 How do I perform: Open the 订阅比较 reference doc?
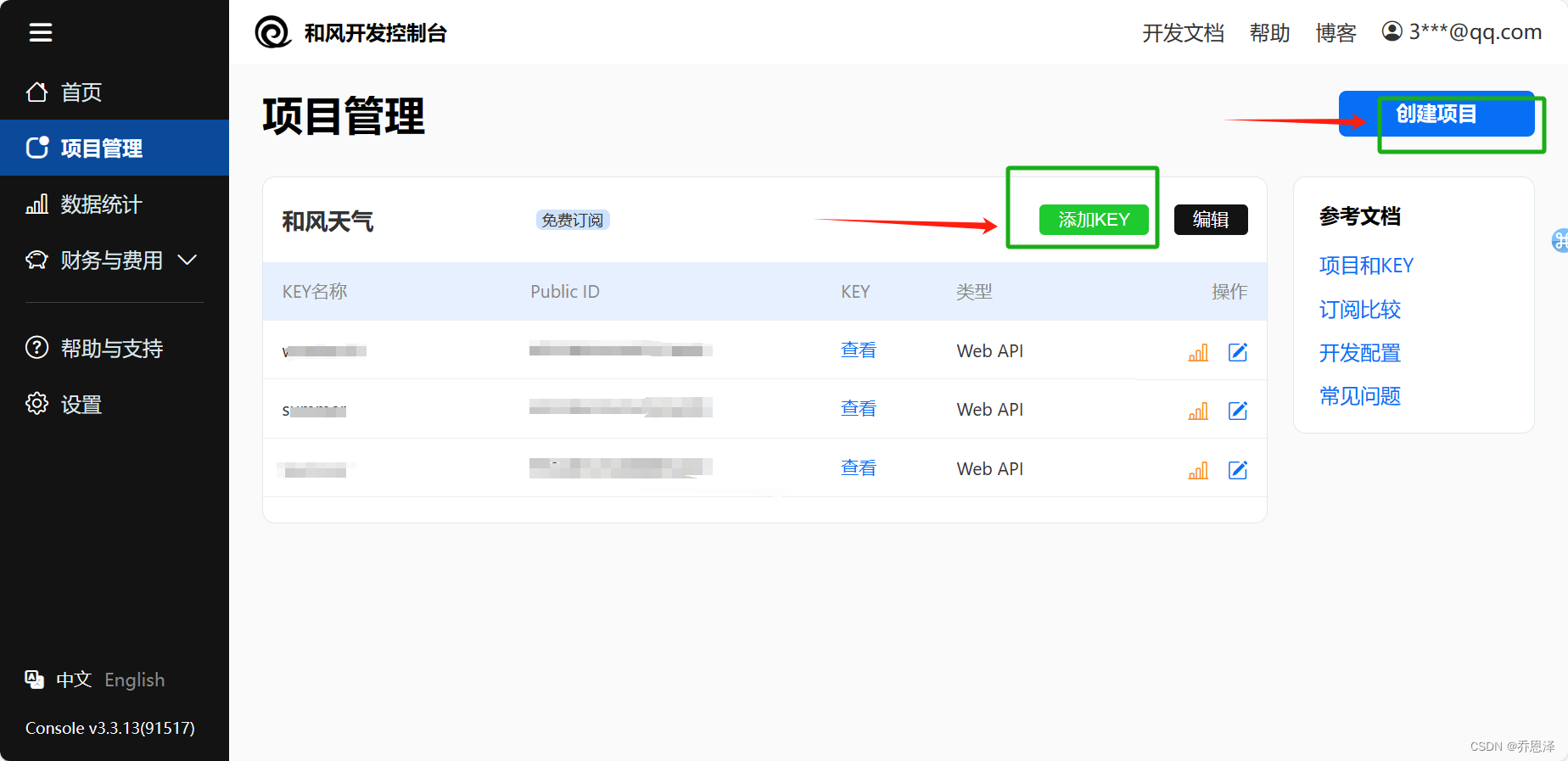tap(1360, 309)
